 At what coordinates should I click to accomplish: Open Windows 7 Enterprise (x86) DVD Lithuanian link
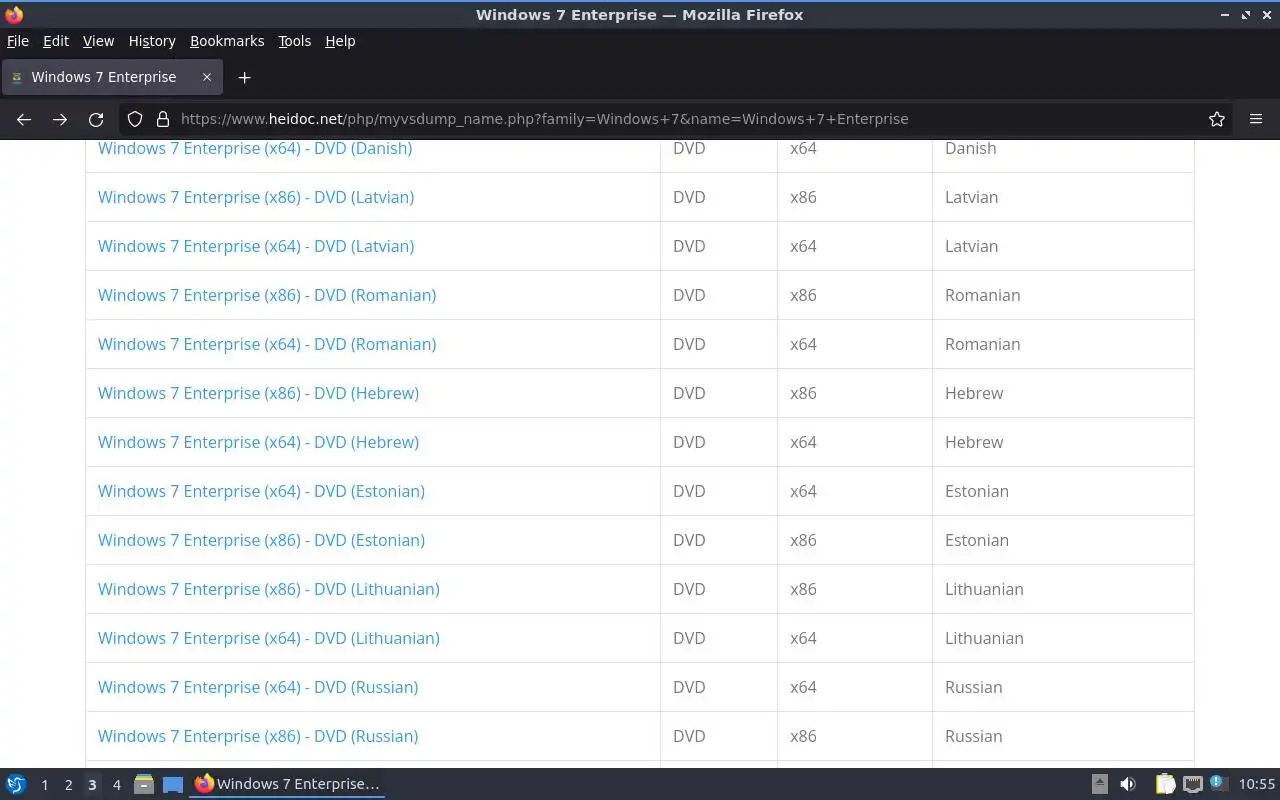click(269, 589)
